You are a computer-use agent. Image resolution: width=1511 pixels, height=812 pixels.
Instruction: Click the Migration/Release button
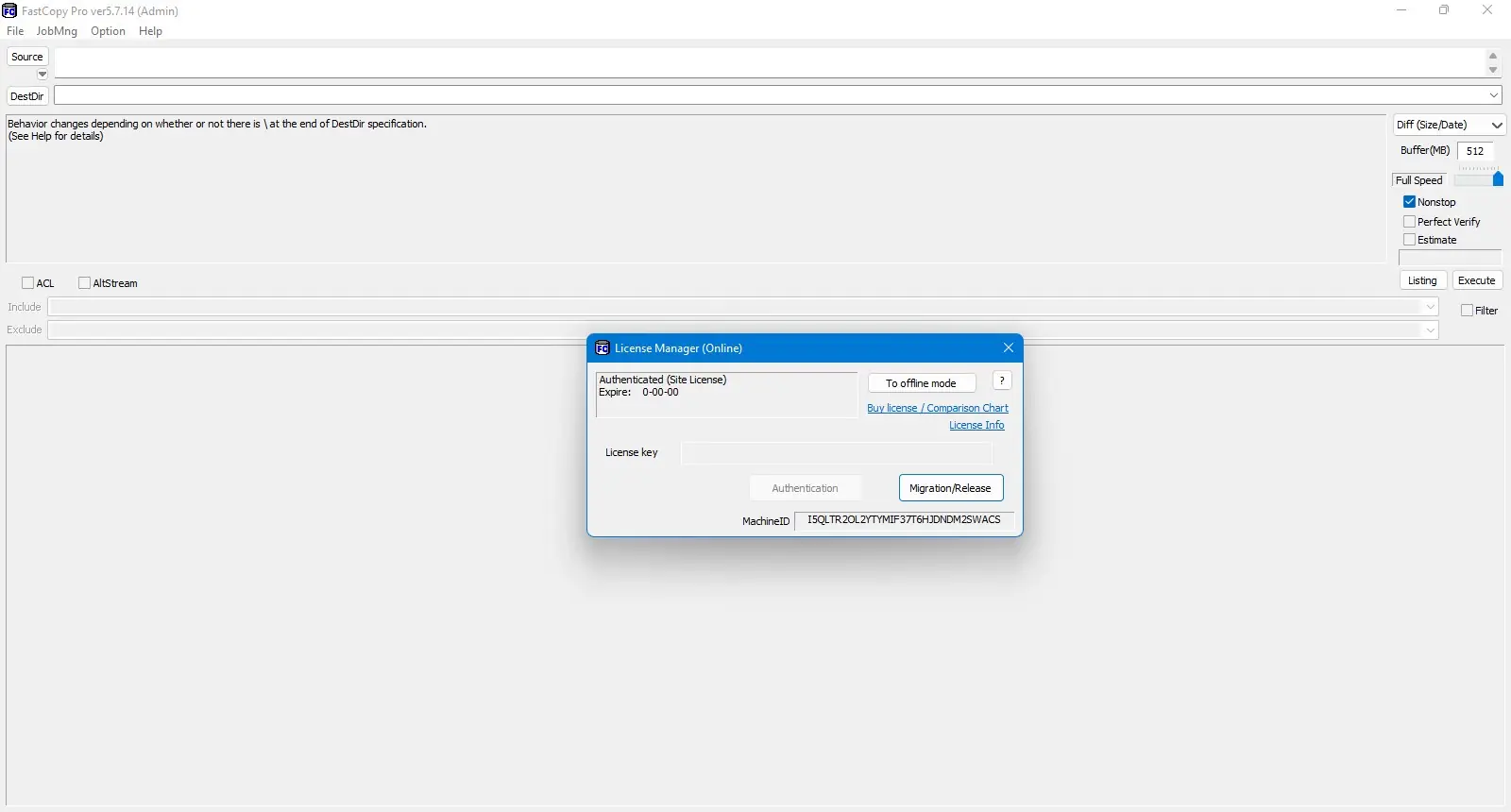951,488
